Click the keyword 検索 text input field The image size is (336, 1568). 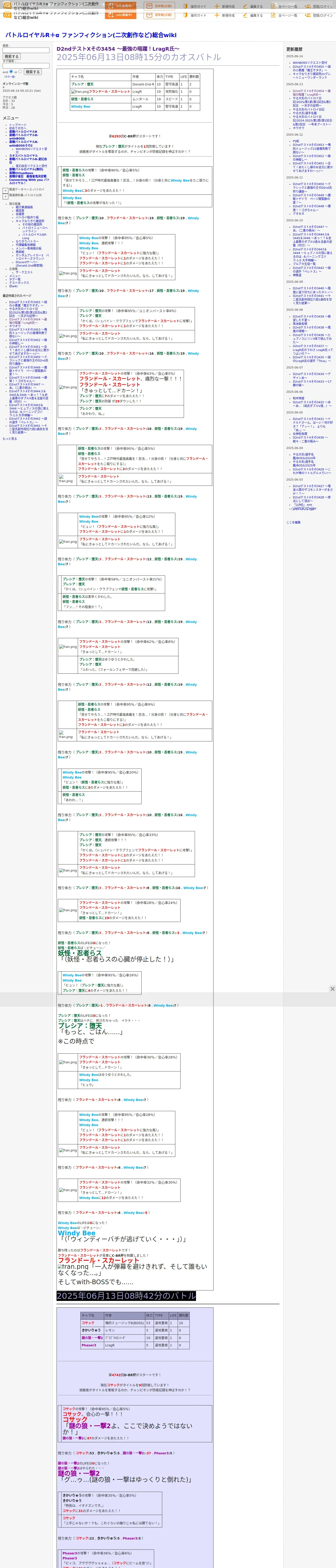tap(26, 50)
